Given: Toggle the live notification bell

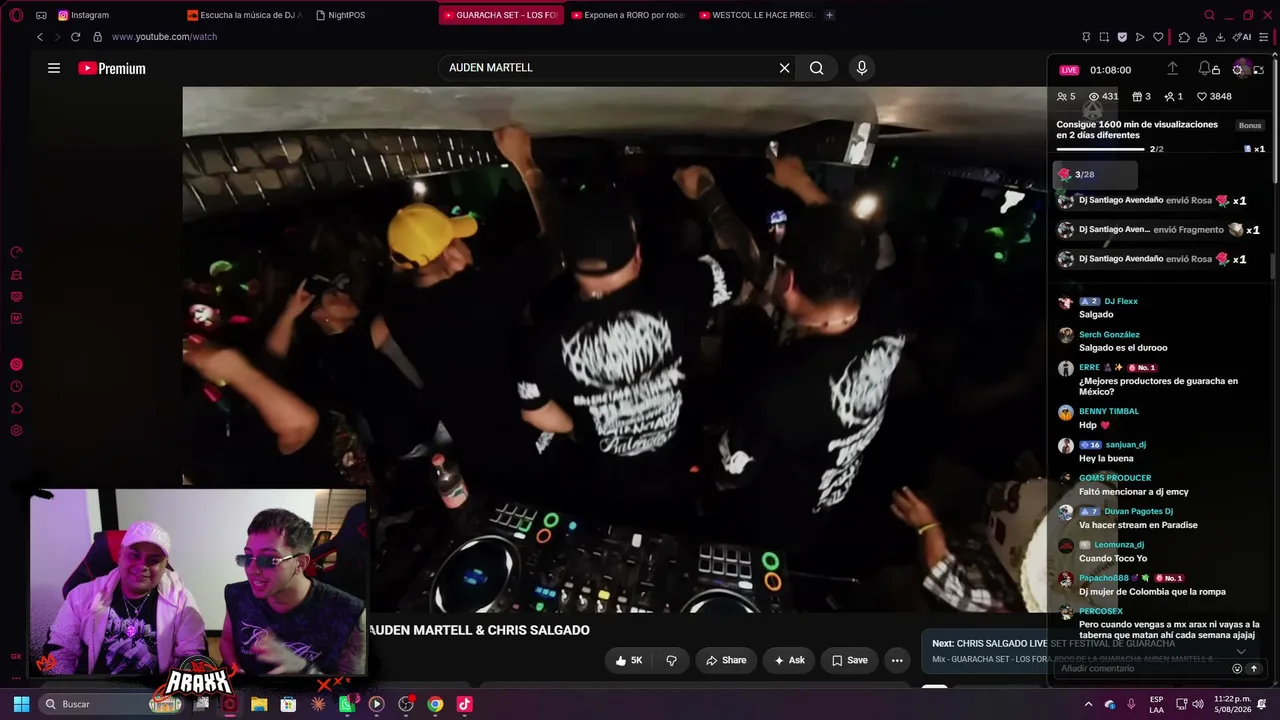Looking at the screenshot, I should 1205,69.
